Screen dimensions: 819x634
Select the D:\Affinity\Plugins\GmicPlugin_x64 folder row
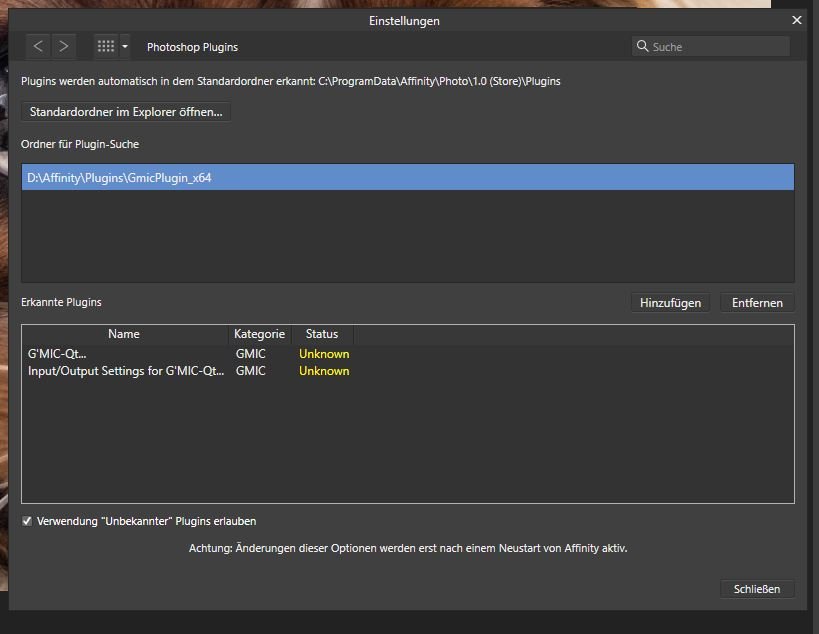tap(407, 178)
